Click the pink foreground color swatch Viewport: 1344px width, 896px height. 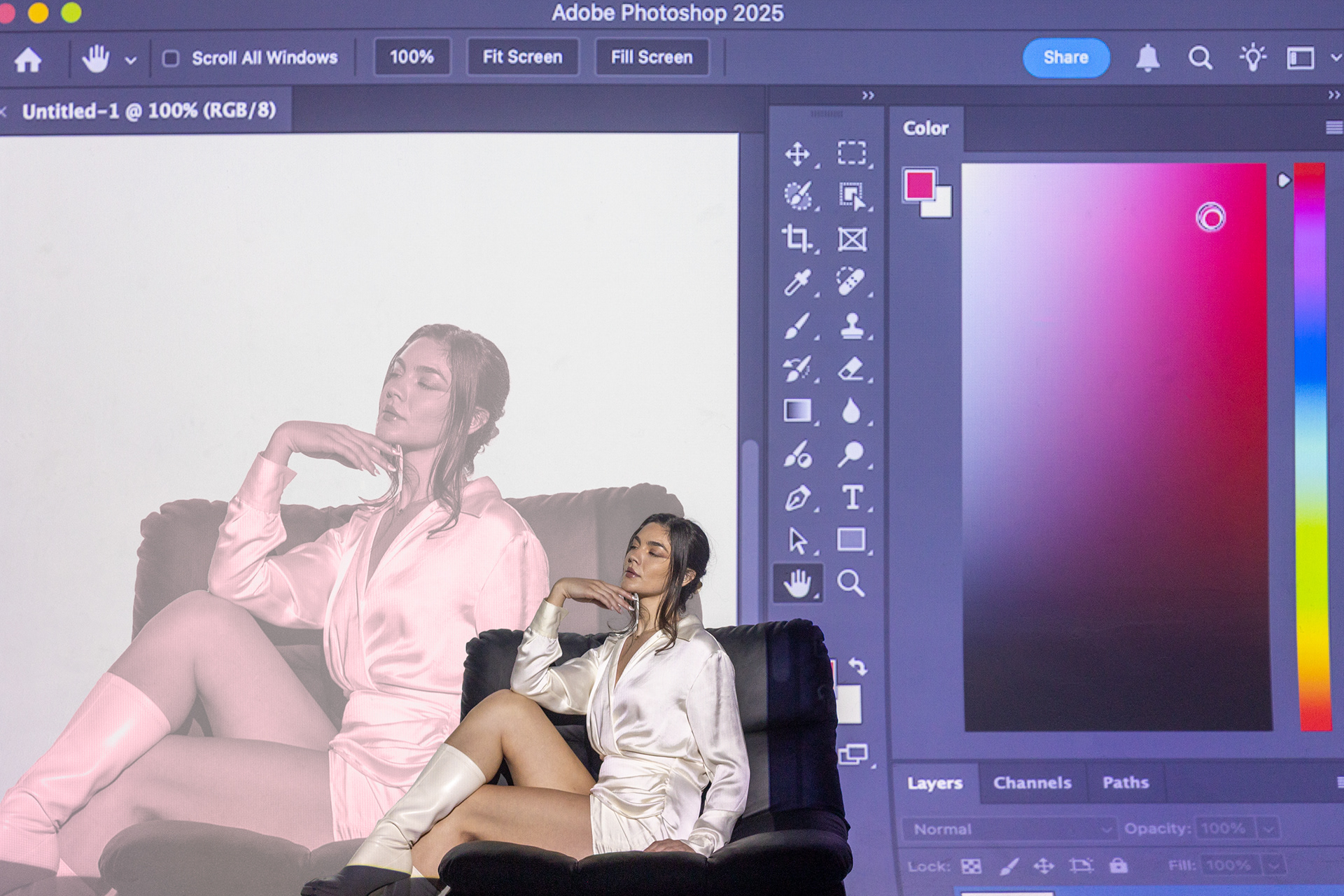(918, 185)
